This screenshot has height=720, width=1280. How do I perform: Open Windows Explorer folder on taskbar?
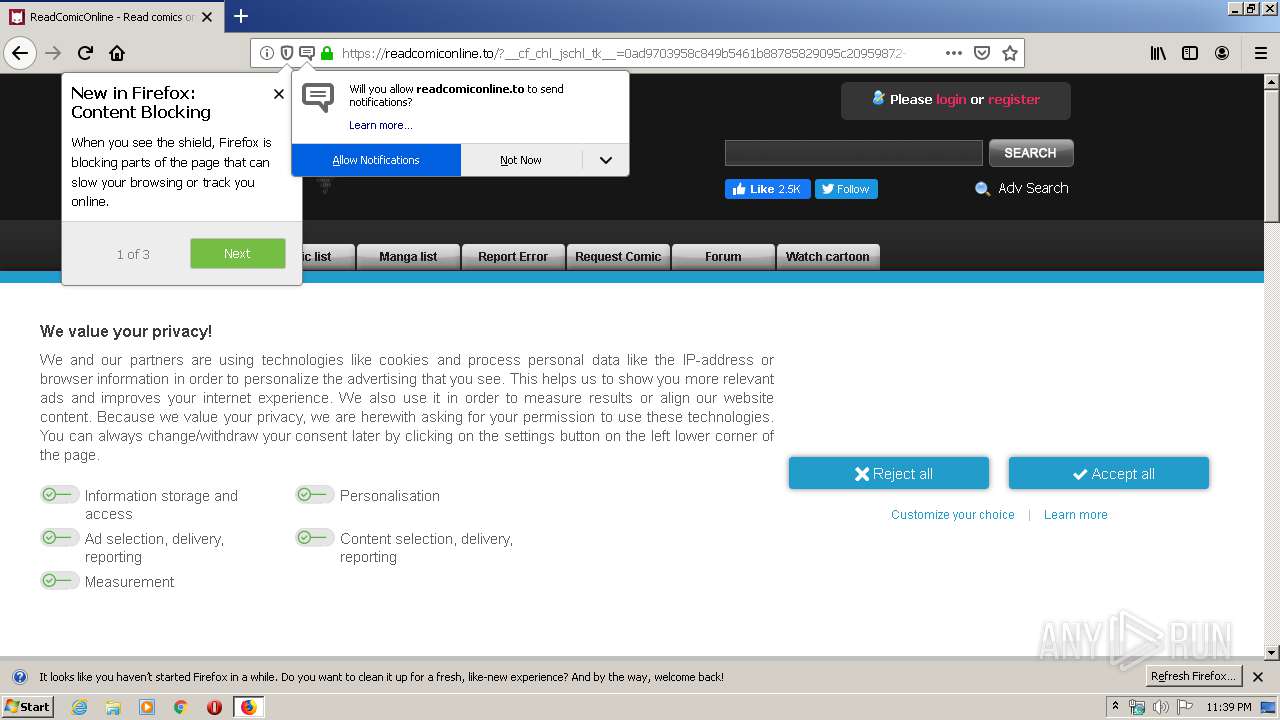(113, 707)
